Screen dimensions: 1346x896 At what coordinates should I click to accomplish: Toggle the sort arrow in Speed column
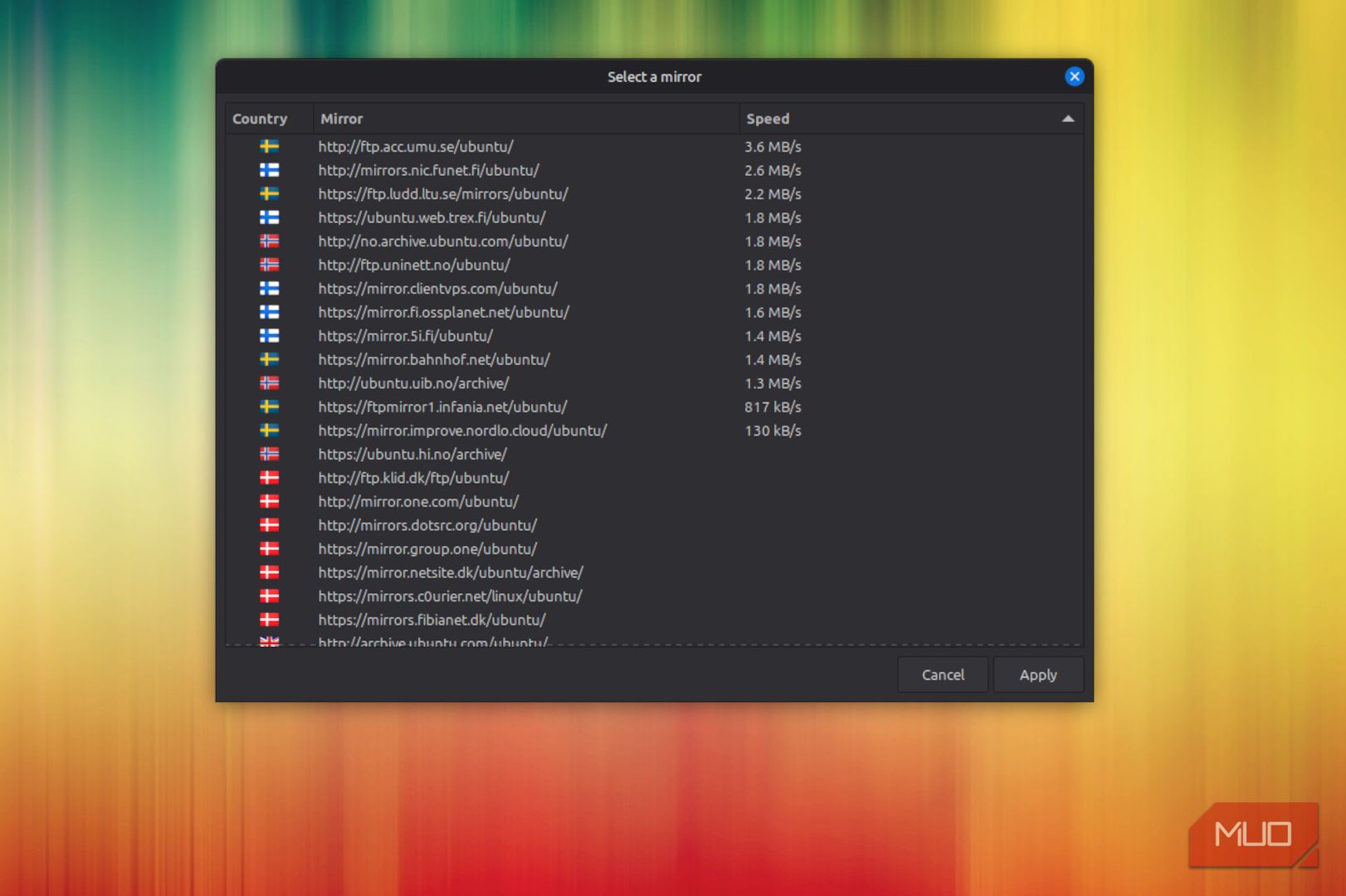1068,119
